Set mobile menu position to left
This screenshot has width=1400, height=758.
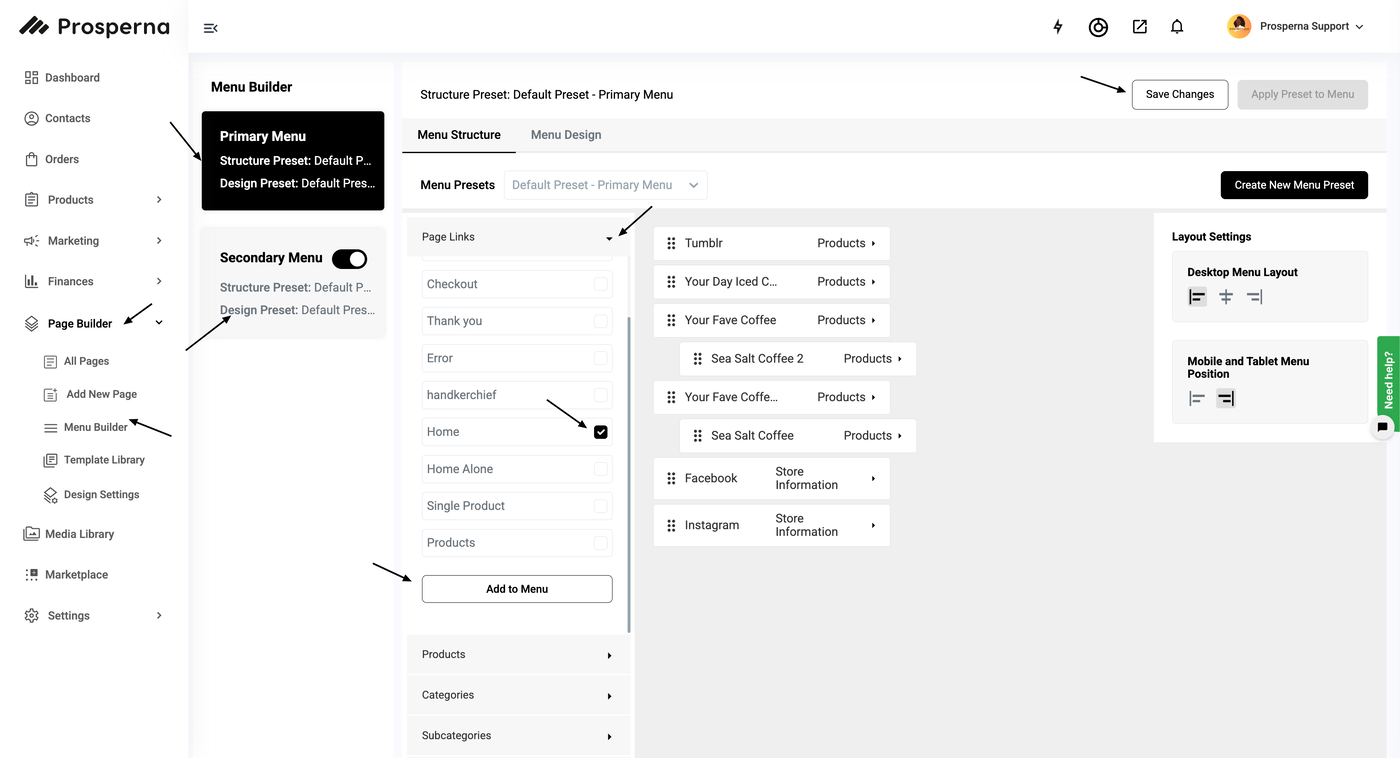(x=1197, y=399)
